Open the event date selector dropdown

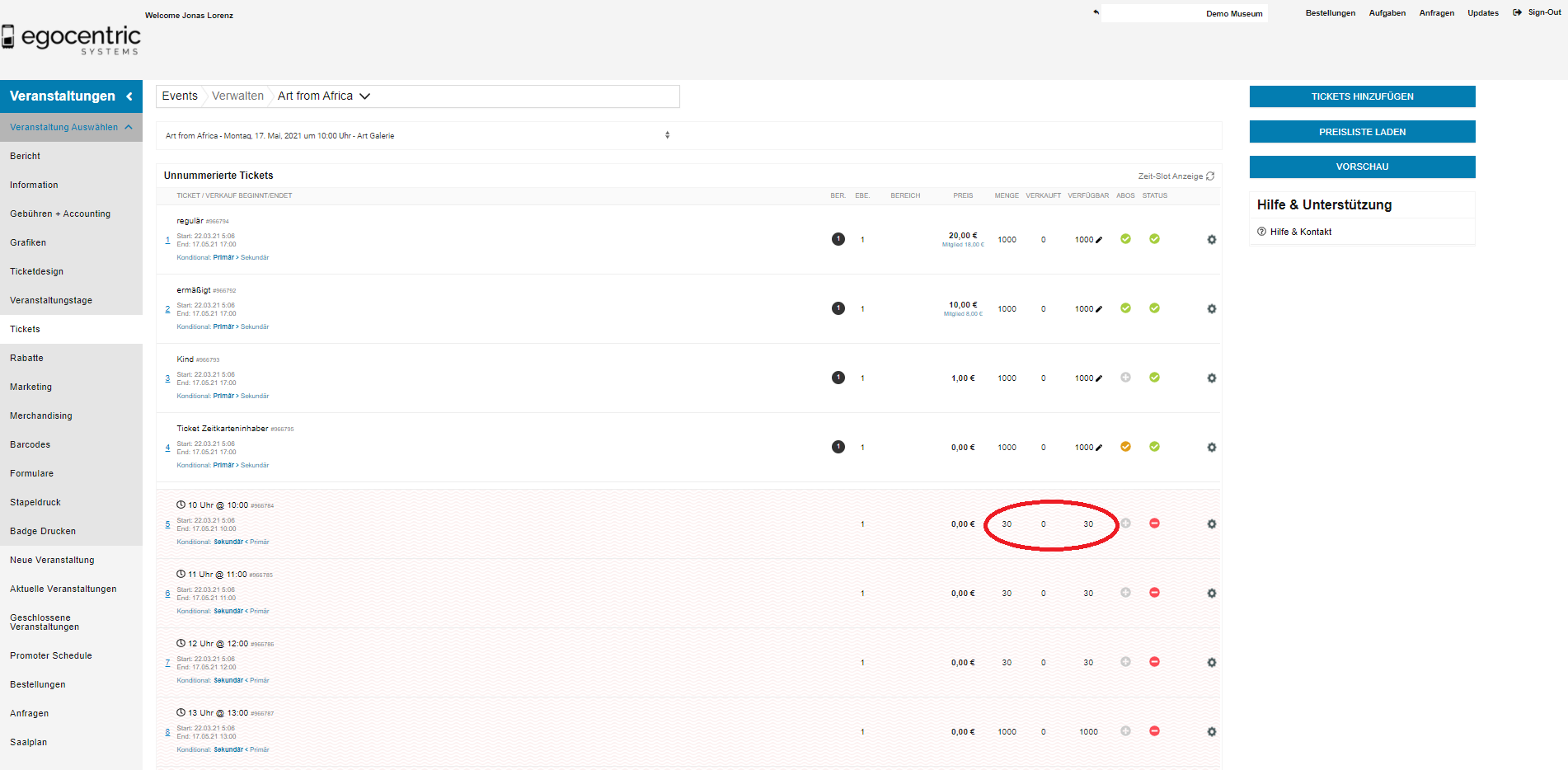pyautogui.click(x=667, y=135)
